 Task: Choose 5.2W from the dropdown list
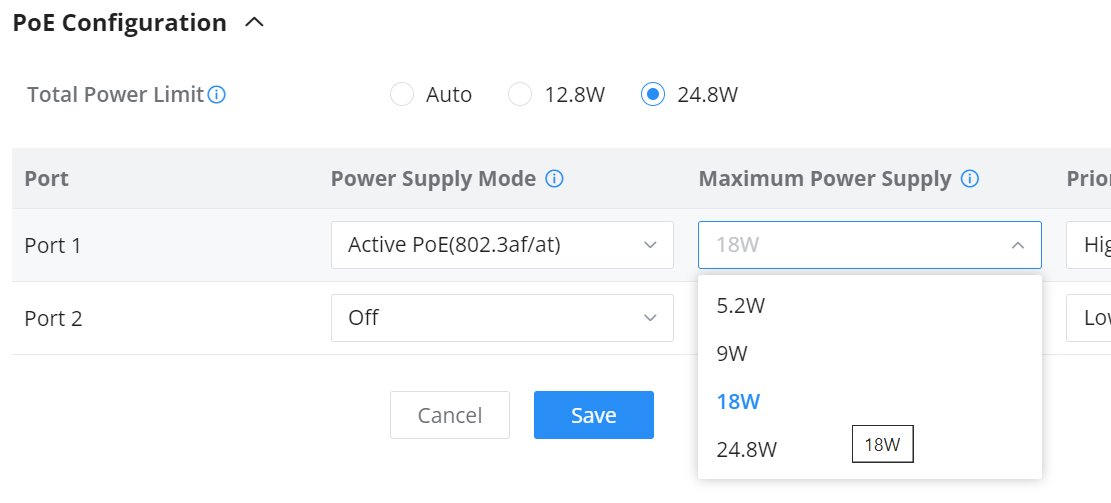pyautogui.click(x=741, y=306)
